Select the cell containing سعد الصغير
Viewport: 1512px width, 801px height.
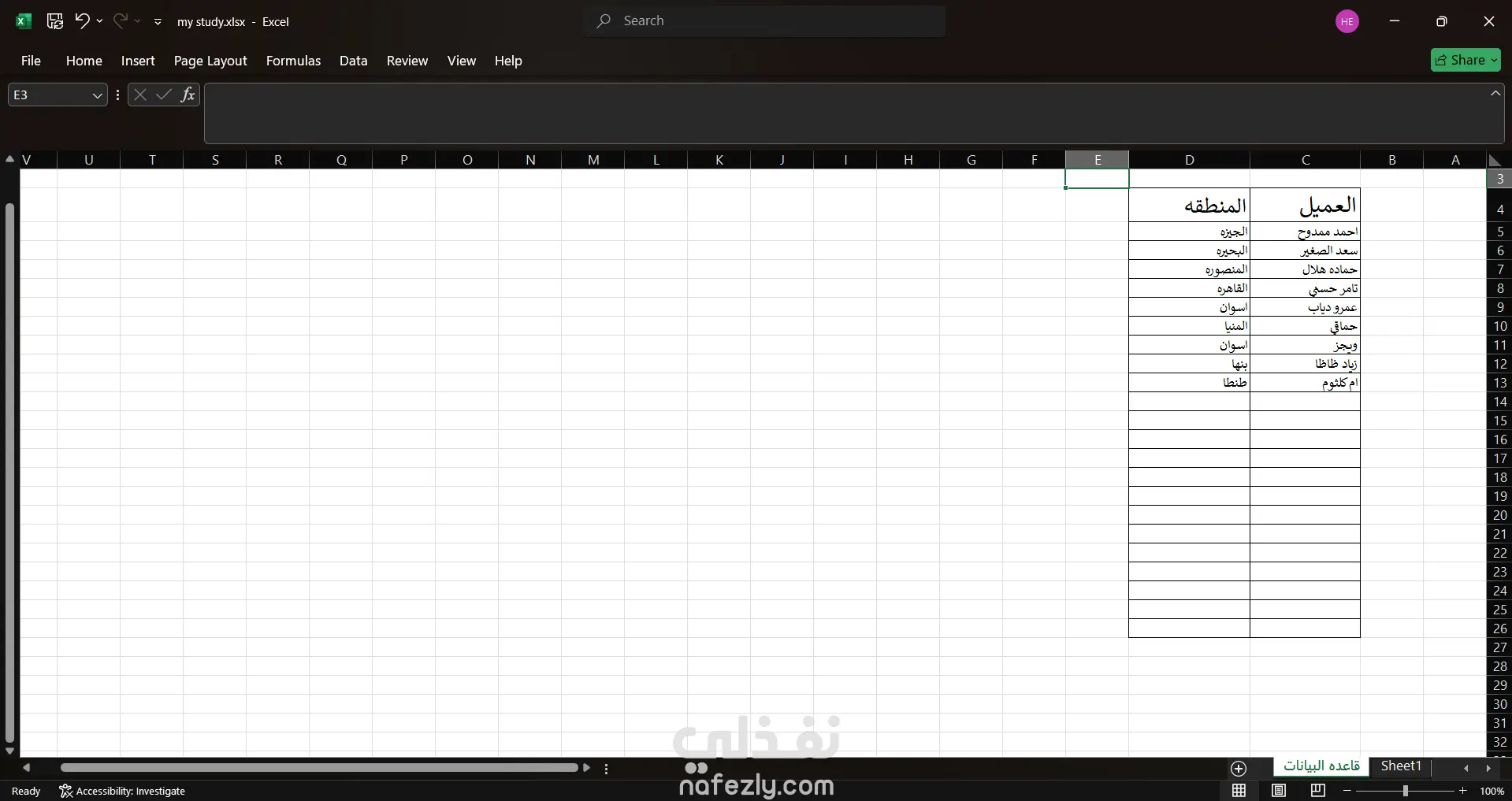coord(1305,250)
